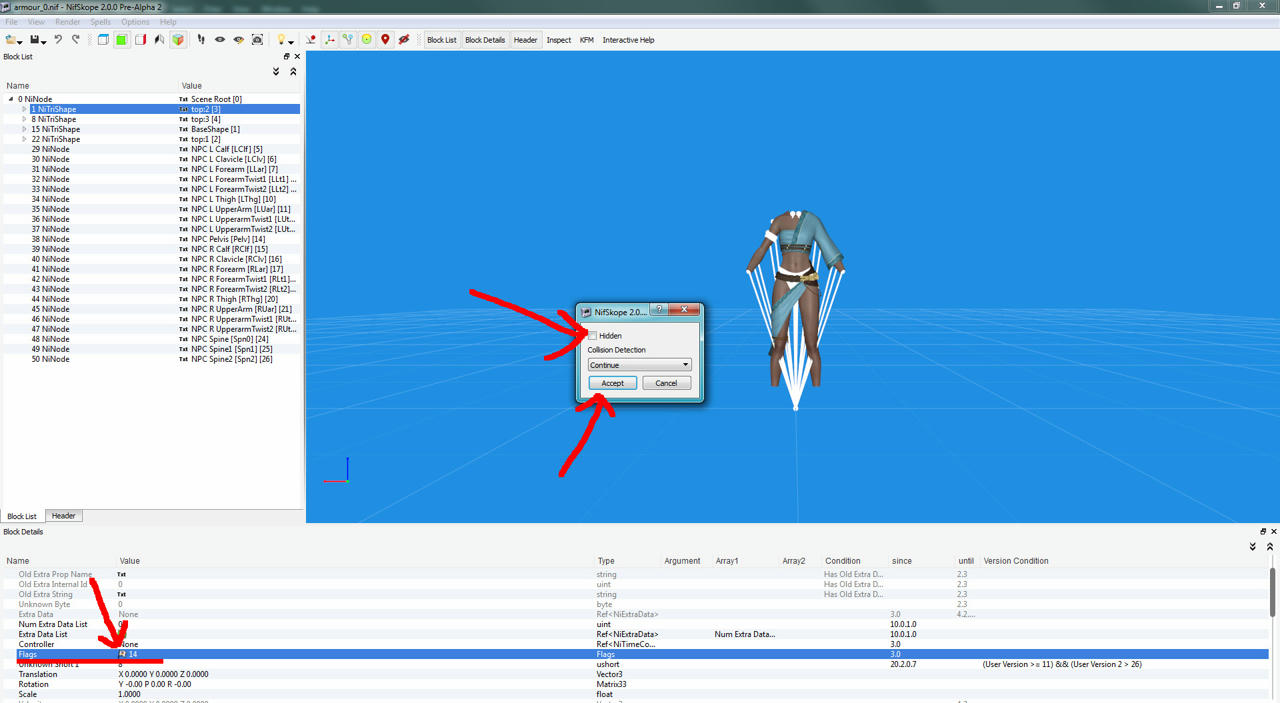The height and width of the screenshot is (703, 1280).
Task: Toggle the yellow-green circle icon
Action: 367,40
